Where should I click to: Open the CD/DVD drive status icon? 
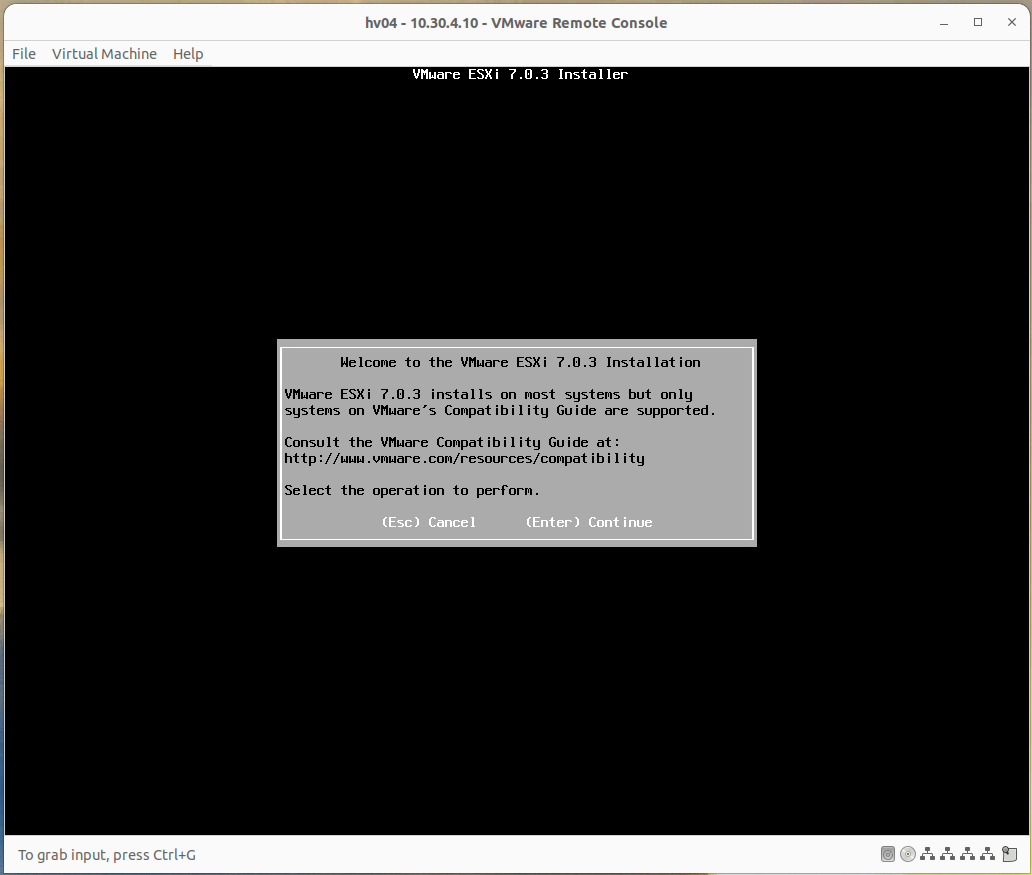(x=908, y=854)
